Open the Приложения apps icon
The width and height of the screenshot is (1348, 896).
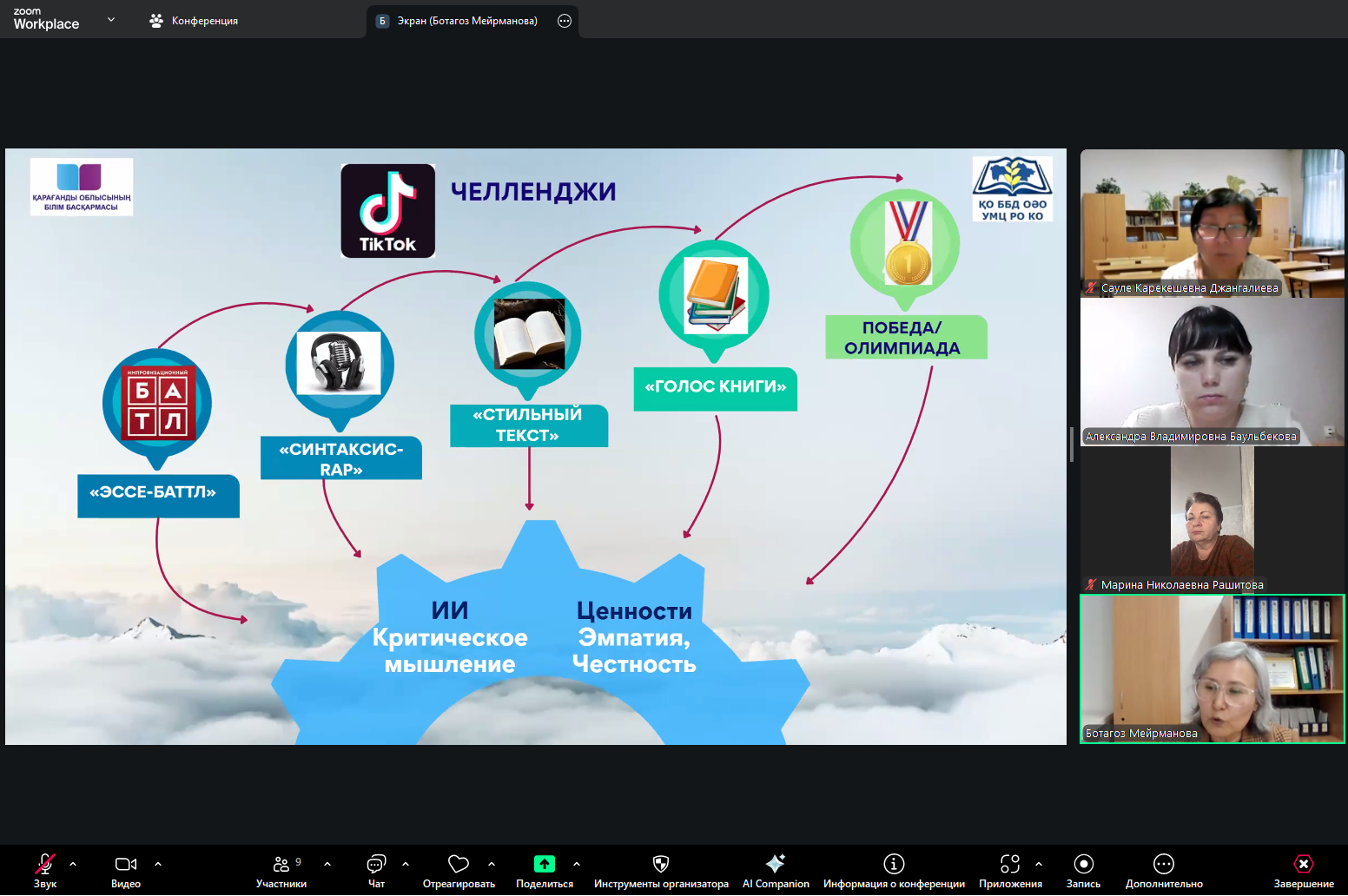coord(1010,864)
